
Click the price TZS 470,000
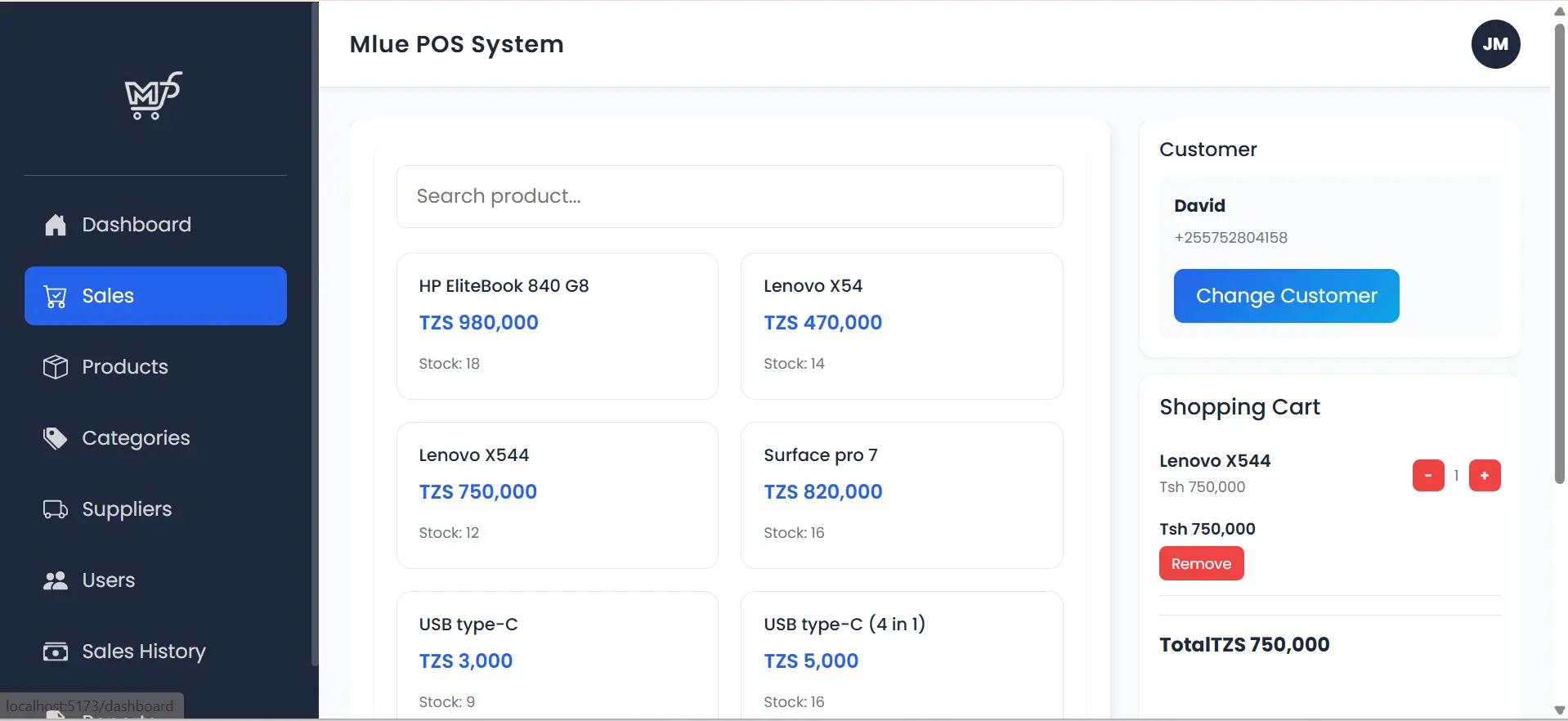pos(822,323)
